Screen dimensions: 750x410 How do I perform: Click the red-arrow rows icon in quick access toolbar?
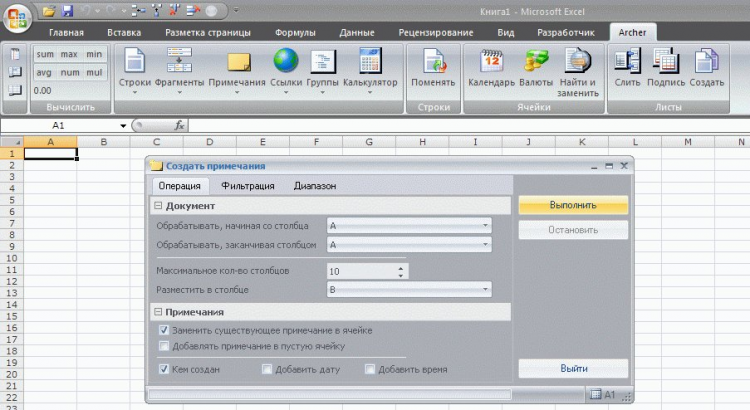pos(193,11)
